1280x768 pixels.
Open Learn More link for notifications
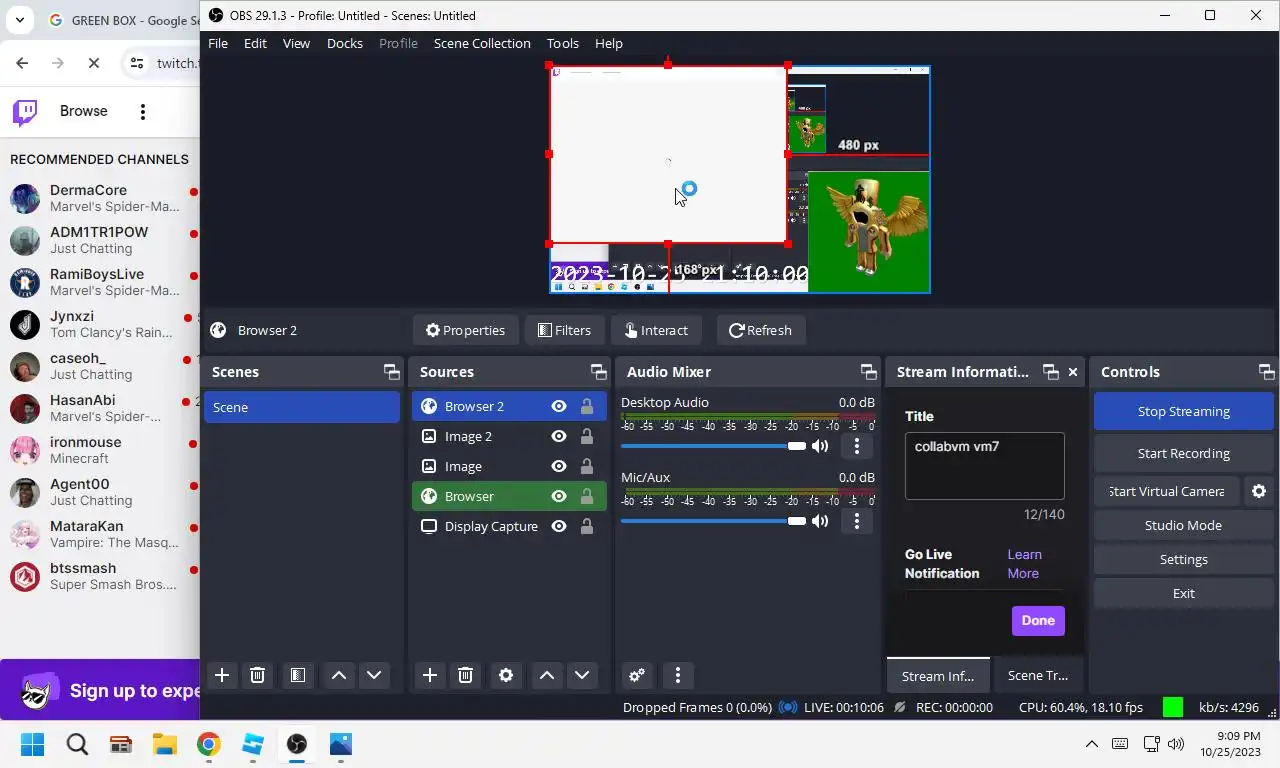[1024, 564]
